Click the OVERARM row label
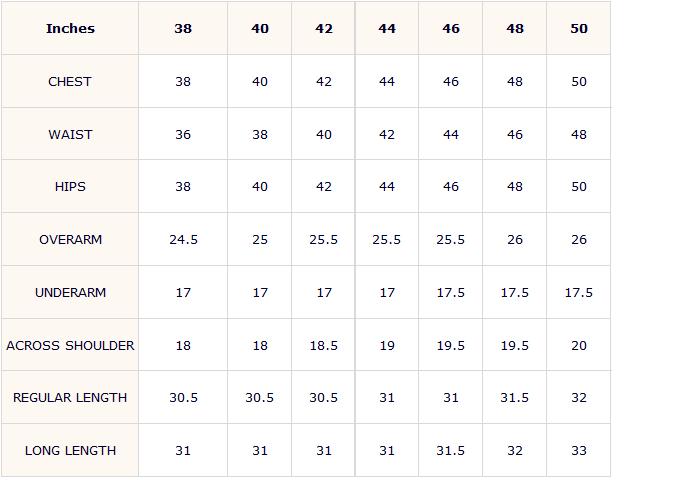678x480 pixels. 70,240
